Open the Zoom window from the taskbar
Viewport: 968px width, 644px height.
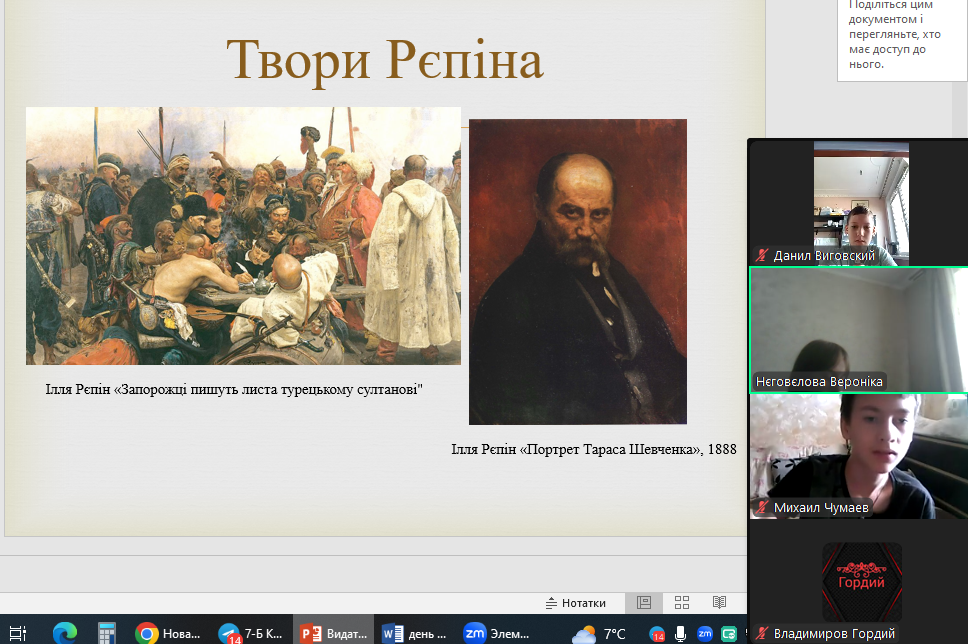point(497,634)
